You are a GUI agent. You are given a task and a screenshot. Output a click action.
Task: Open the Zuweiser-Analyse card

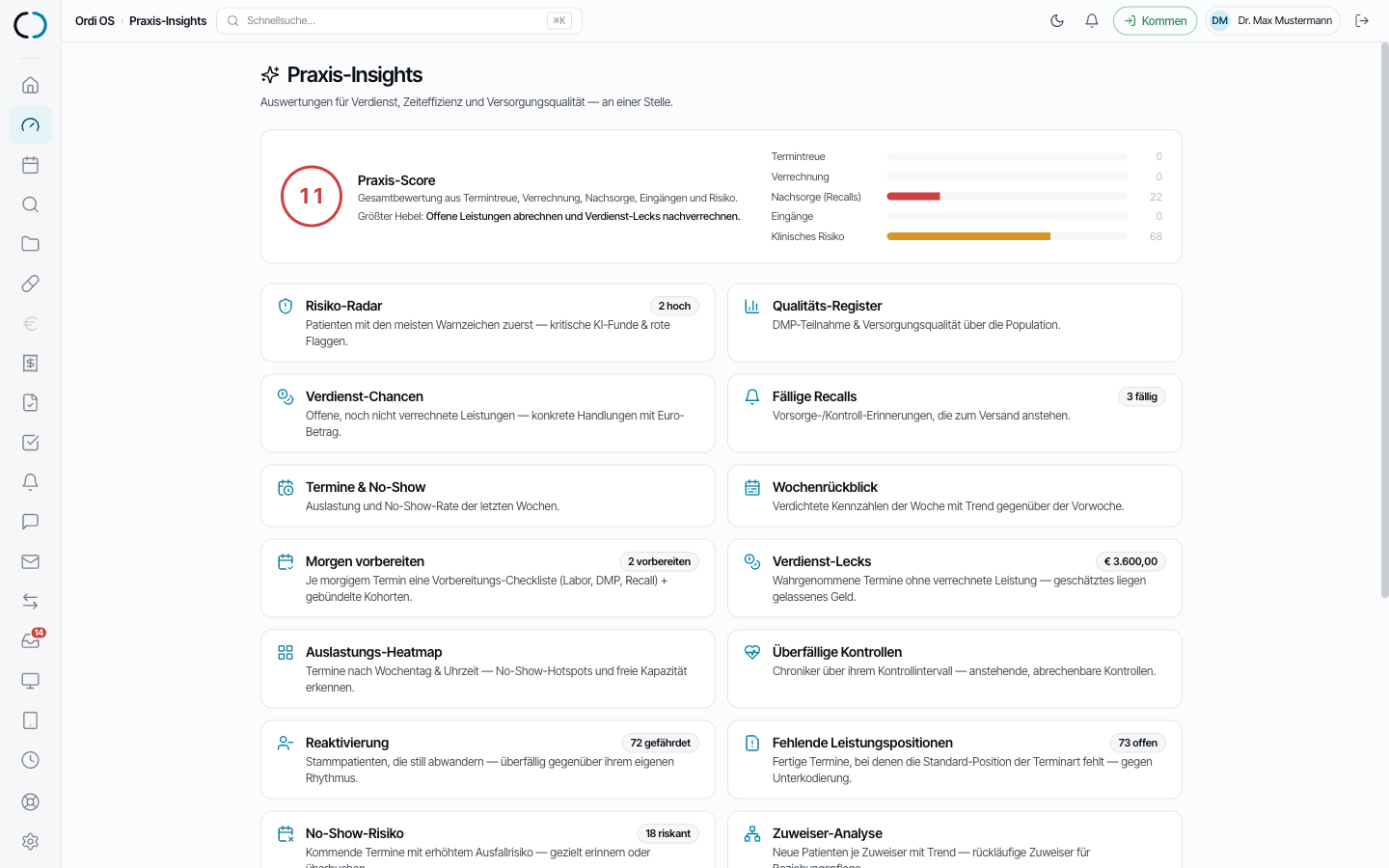[x=955, y=840]
